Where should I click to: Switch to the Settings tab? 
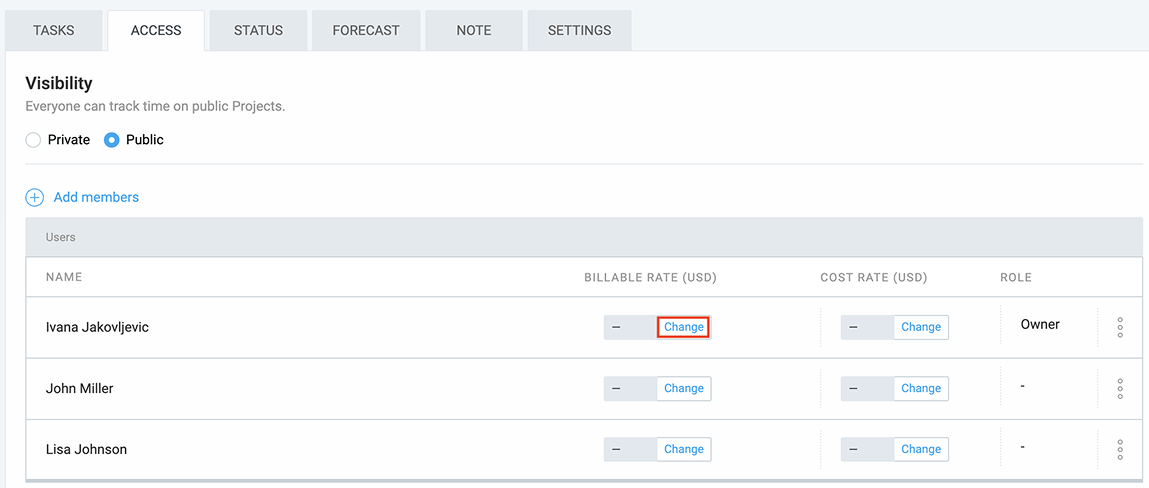tap(579, 30)
